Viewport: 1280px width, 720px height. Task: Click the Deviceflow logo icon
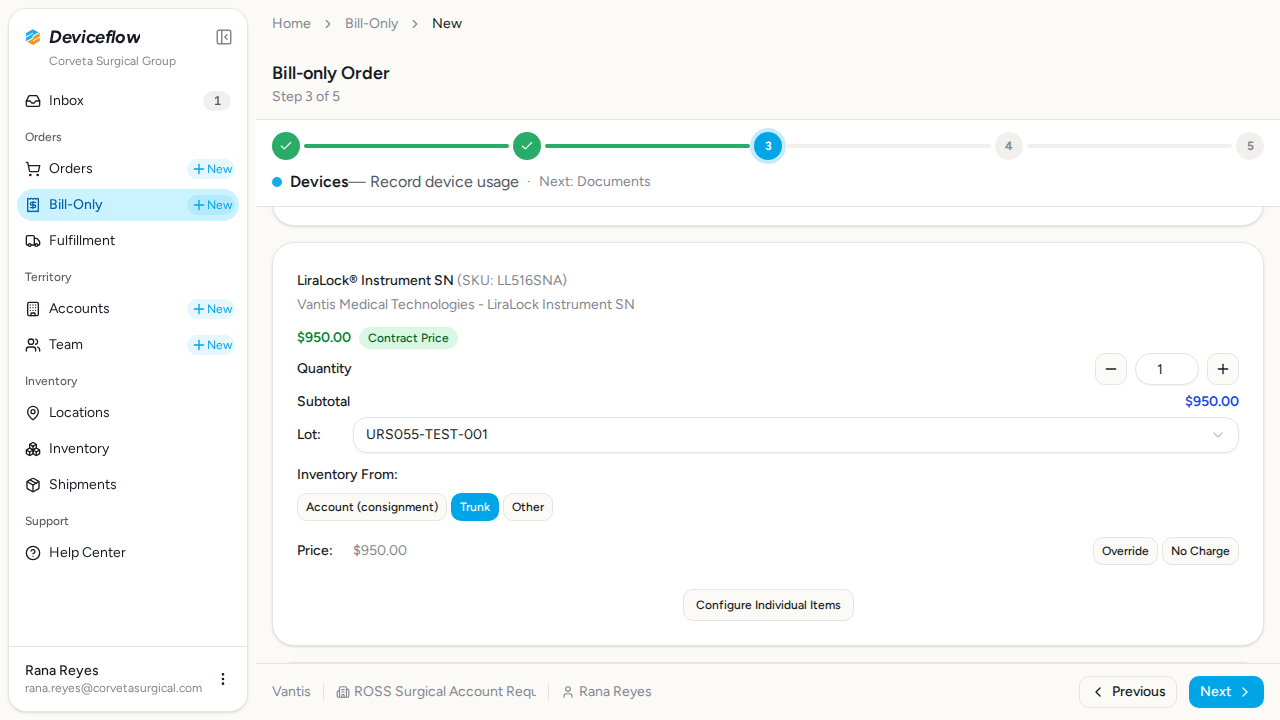(x=33, y=37)
